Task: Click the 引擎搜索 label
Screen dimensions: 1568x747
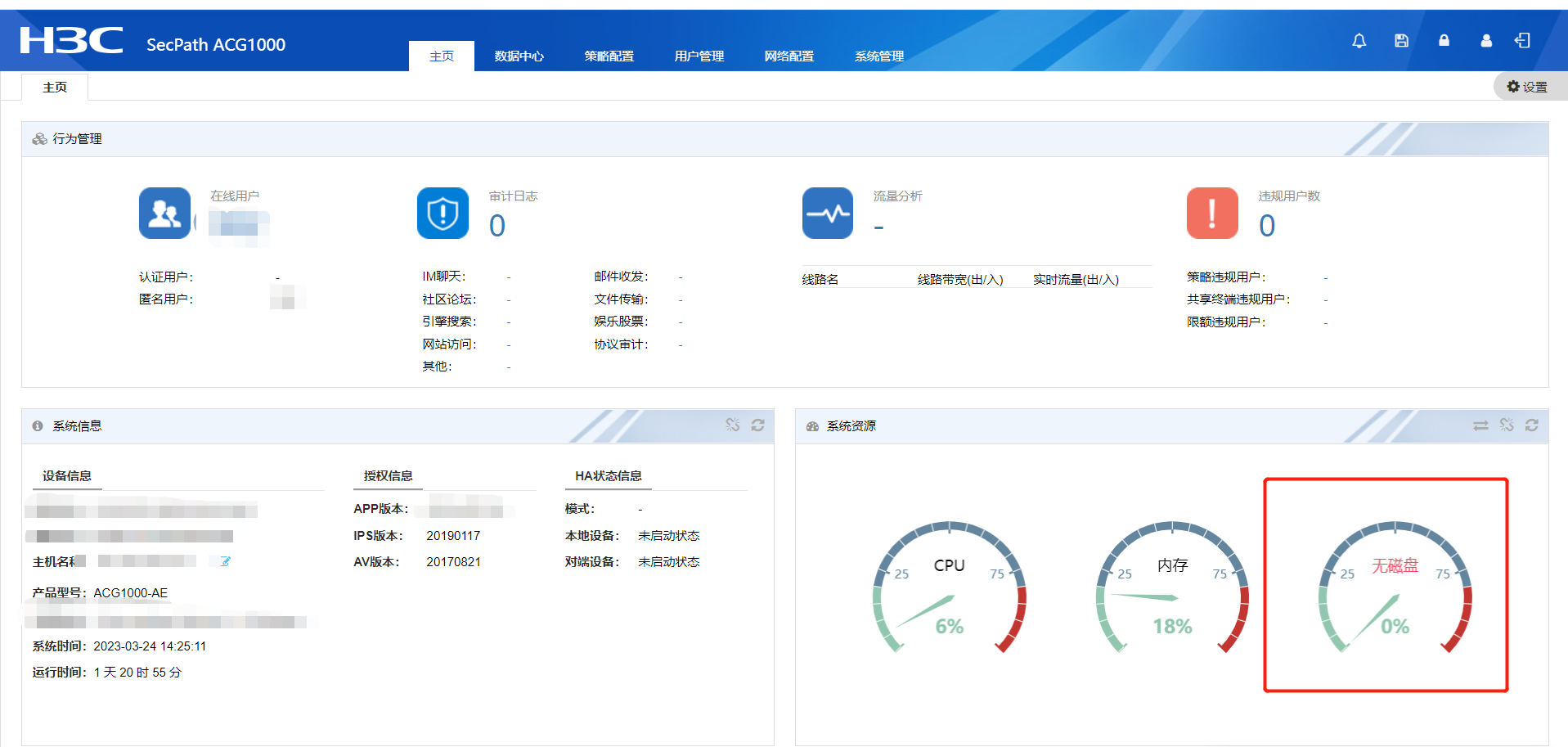Action: [x=449, y=322]
